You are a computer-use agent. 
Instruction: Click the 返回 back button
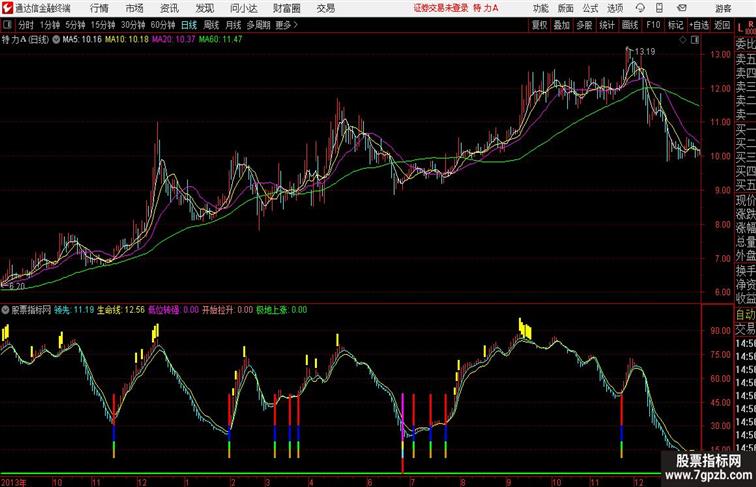click(722, 25)
